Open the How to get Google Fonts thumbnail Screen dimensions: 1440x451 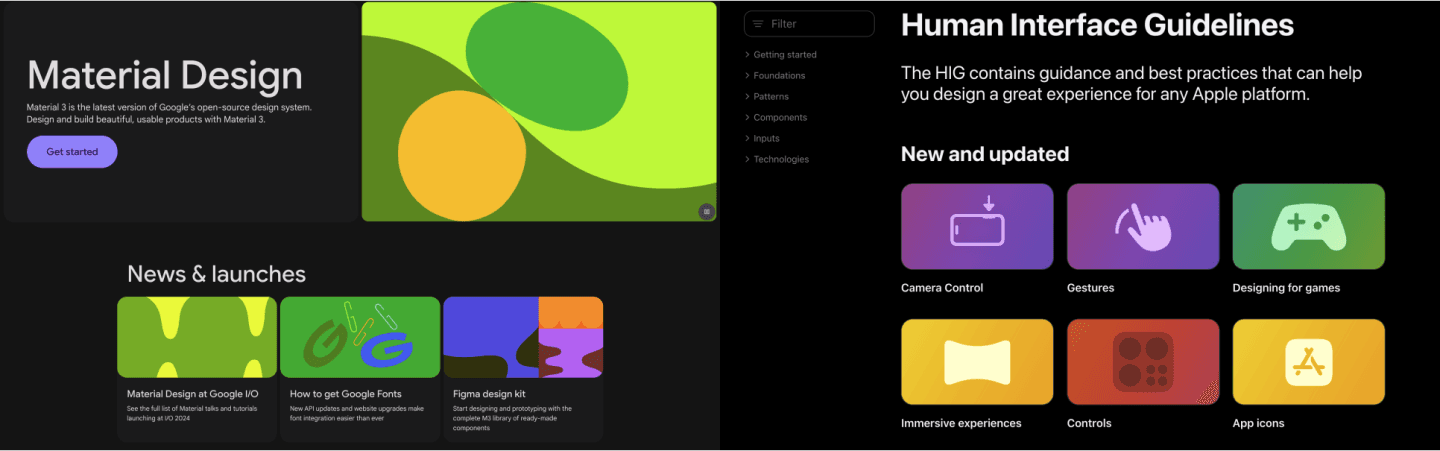coord(360,337)
